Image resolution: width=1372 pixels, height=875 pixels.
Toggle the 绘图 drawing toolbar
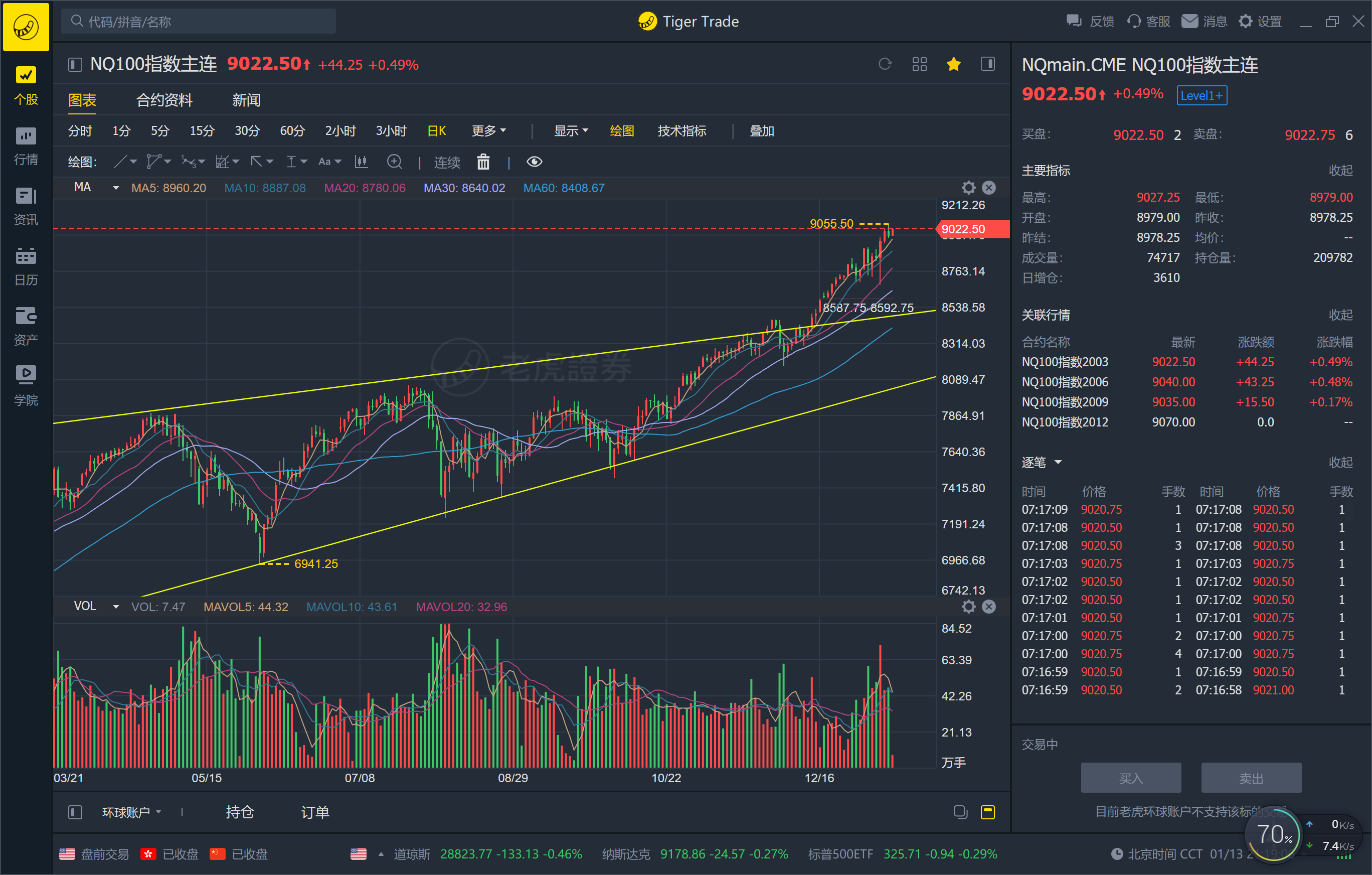(622, 131)
